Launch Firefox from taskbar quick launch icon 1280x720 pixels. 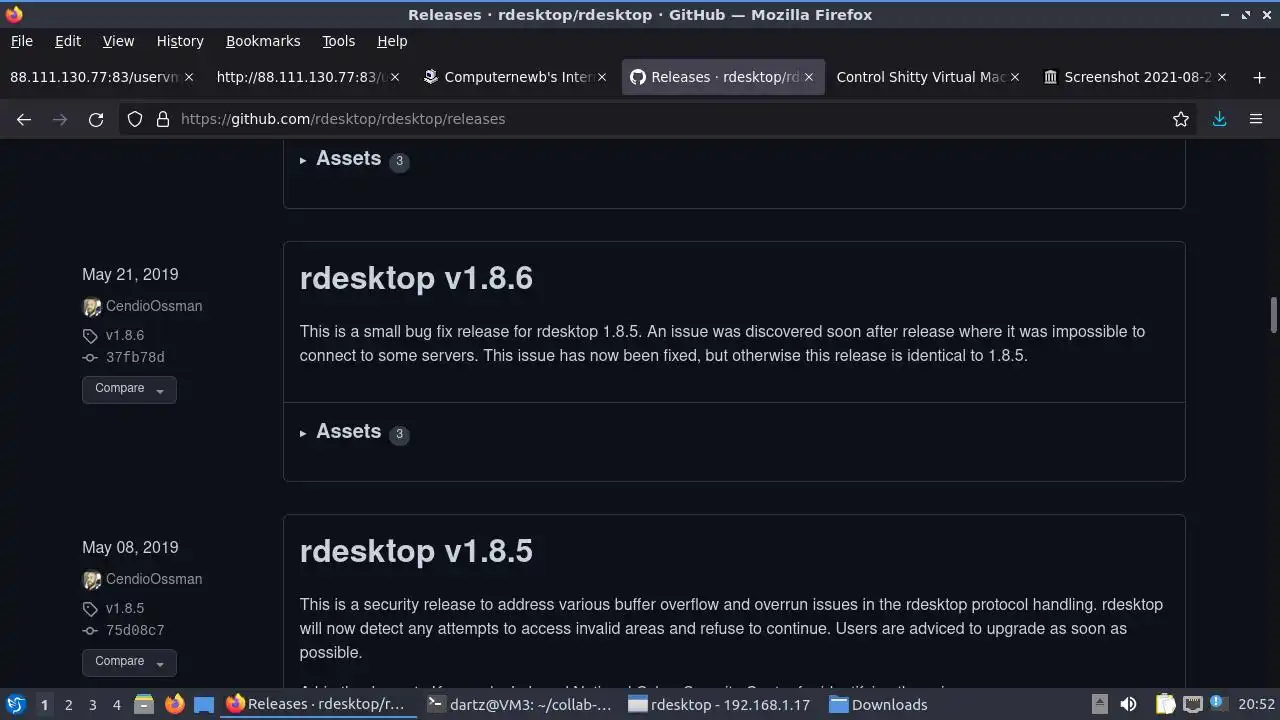click(x=174, y=704)
